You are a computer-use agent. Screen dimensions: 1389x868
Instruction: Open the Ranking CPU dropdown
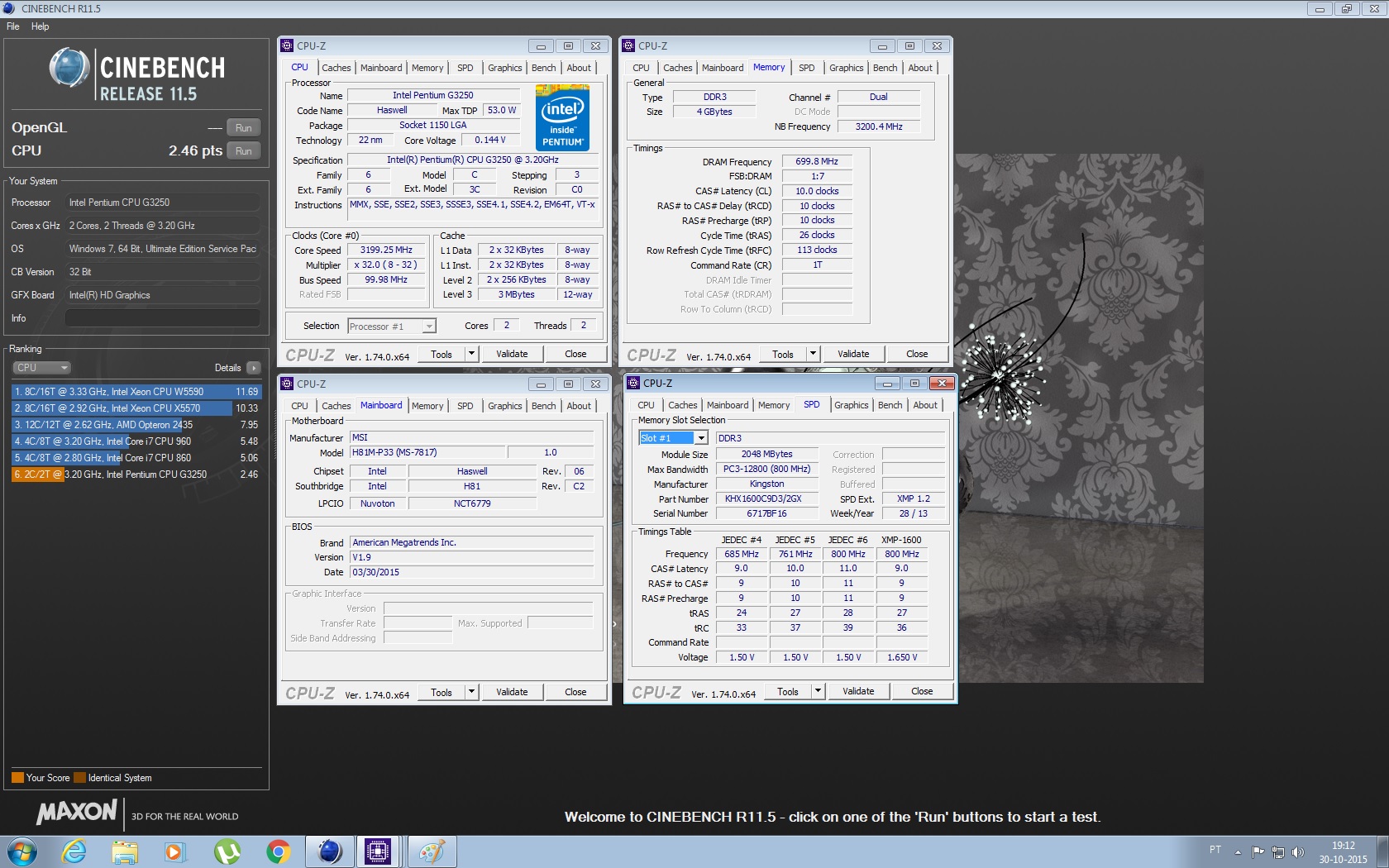click(41, 368)
